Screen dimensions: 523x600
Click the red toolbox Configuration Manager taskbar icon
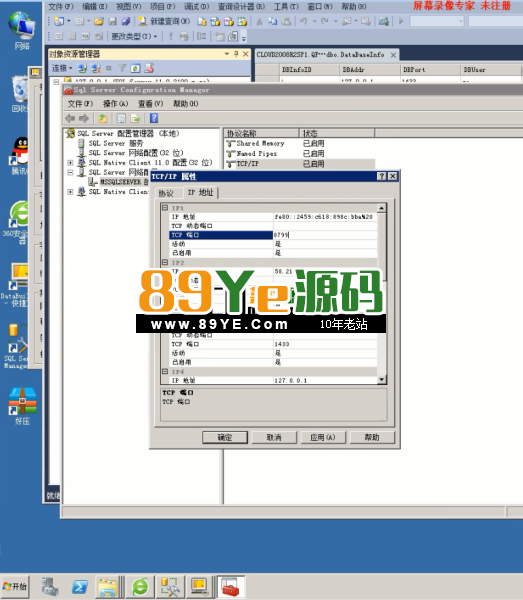(x=231, y=586)
